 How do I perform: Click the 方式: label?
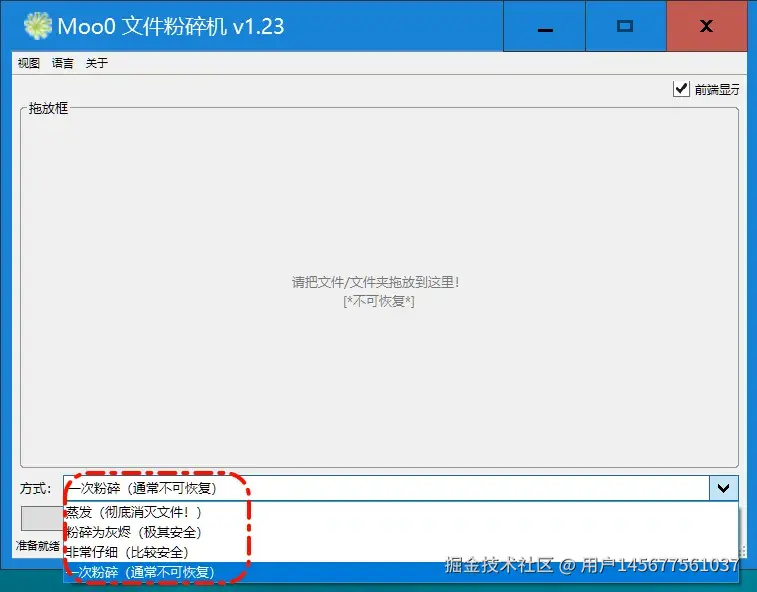[x=35, y=489]
